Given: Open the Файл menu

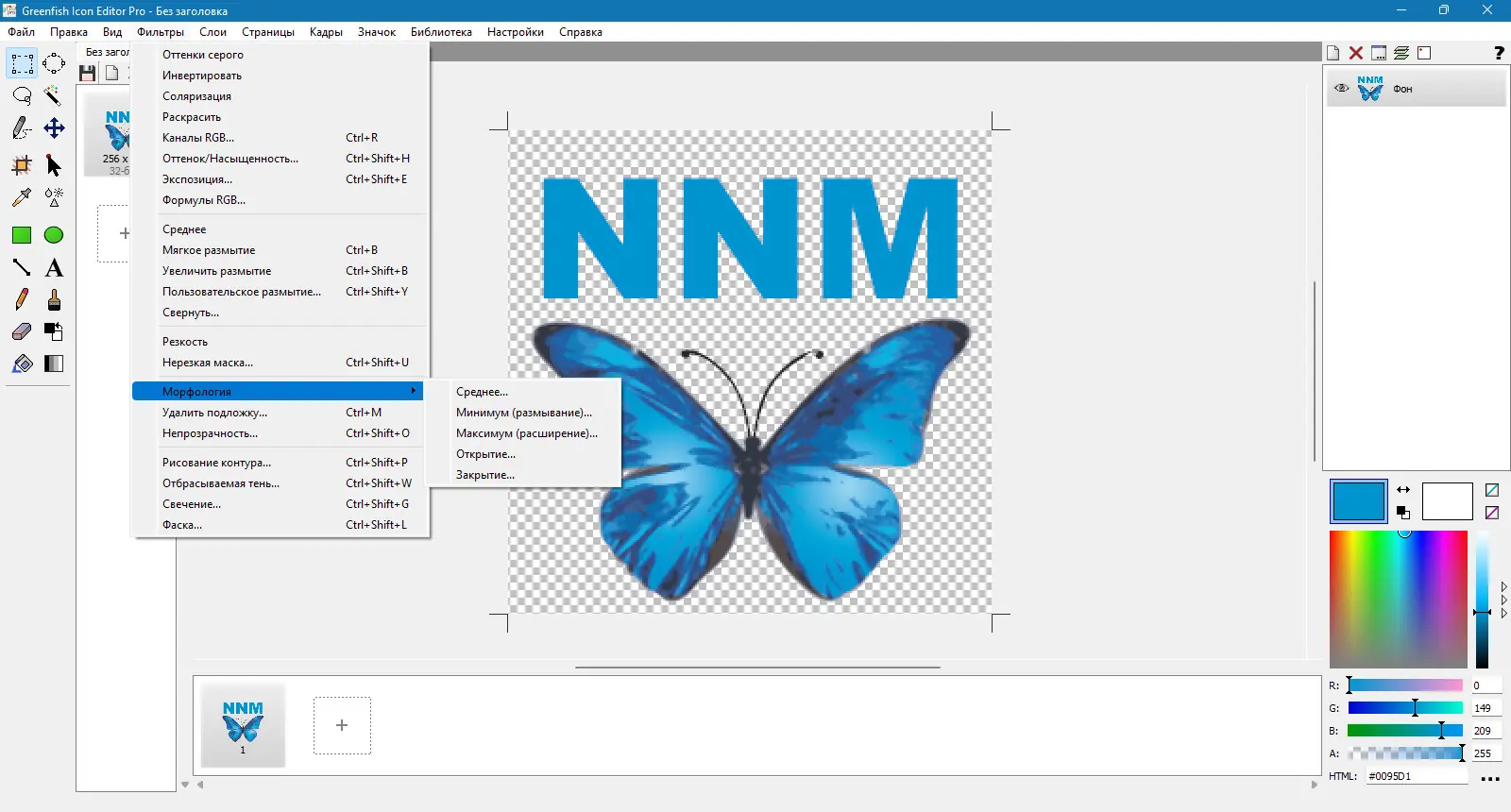Looking at the screenshot, I should pos(22,32).
